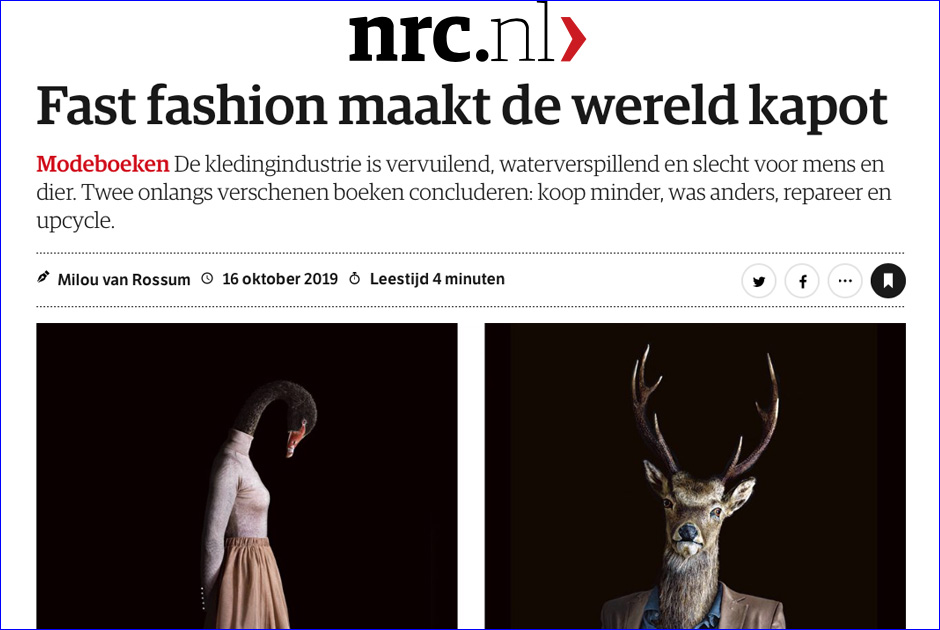940x630 pixels.
Task: Click the pink skirt in the left image
Action: point(252,583)
